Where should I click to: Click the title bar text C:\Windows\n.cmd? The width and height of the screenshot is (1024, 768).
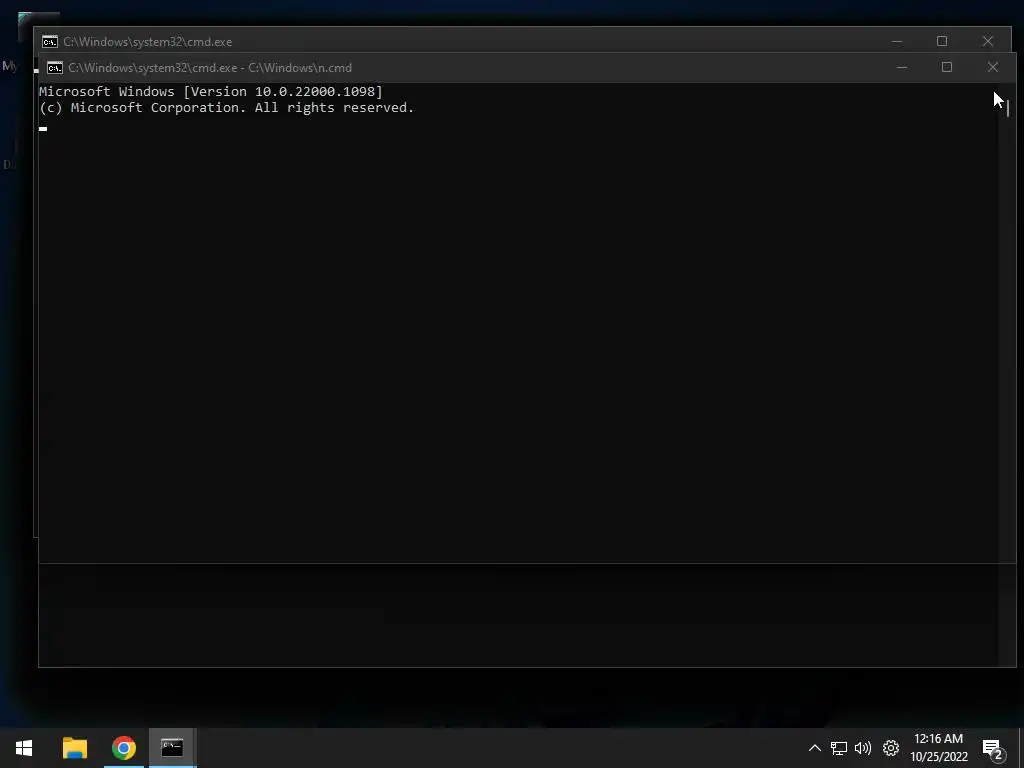(x=300, y=68)
